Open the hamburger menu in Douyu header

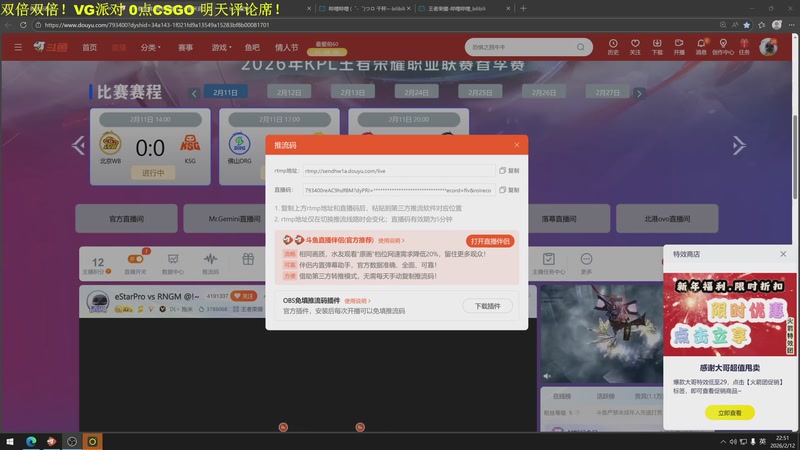click(18, 47)
